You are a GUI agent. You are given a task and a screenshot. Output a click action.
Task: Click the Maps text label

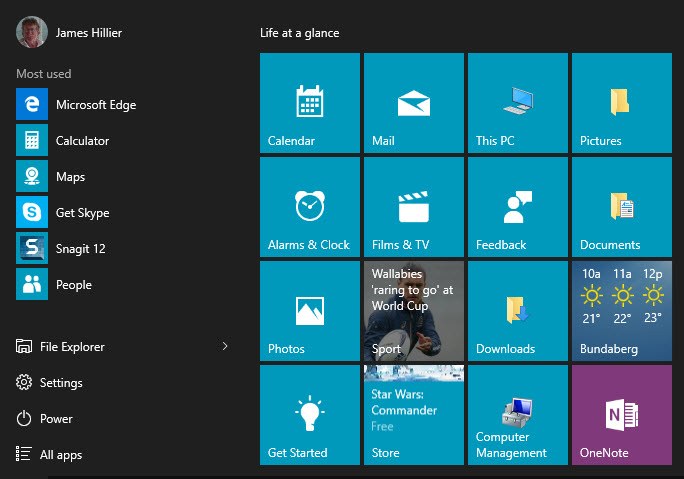click(70, 177)
